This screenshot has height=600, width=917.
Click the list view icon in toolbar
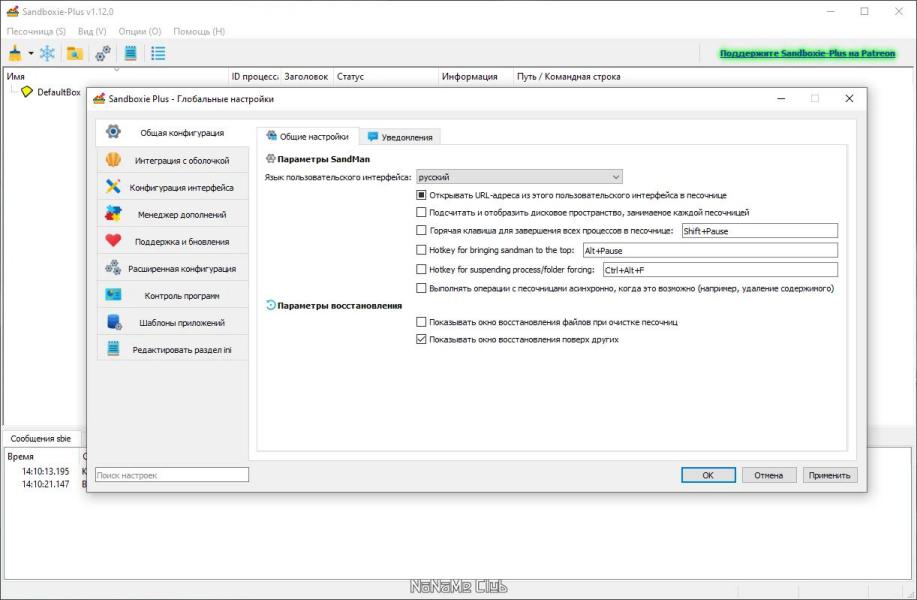pos(158,53)
